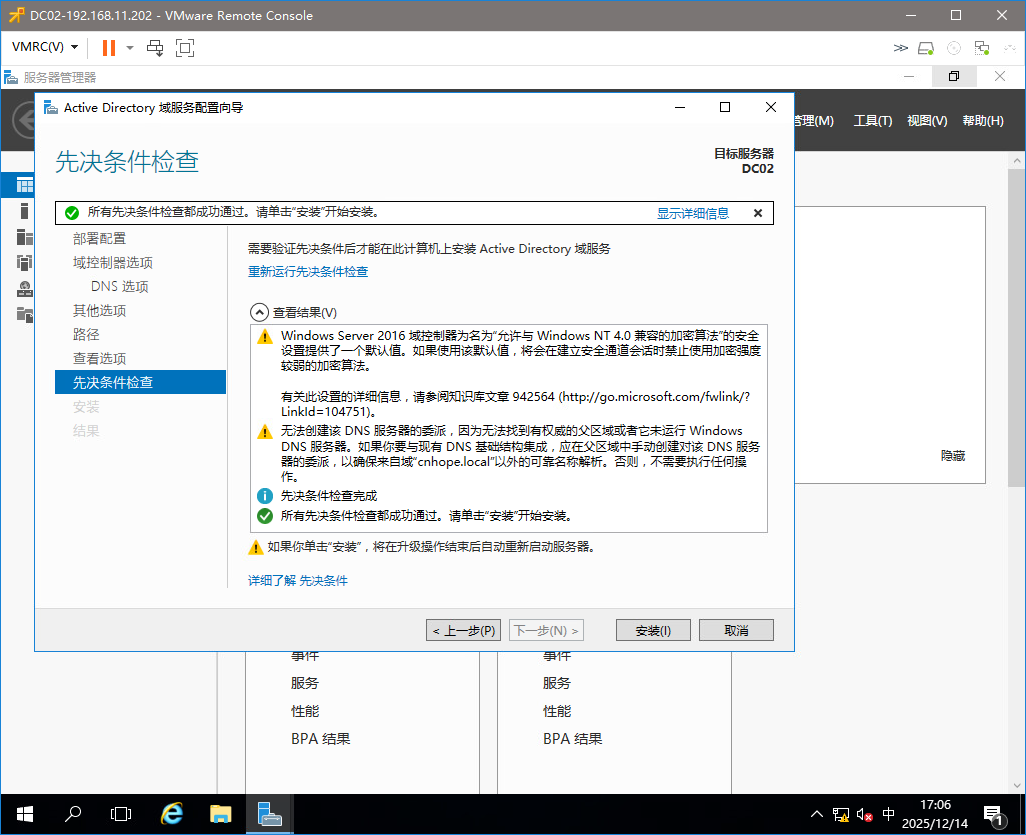1026x835 pixels.
Task: Select the Dashboard icon in Server Manager sidebar
Action: pyautogui.click(x=24, y=185)
